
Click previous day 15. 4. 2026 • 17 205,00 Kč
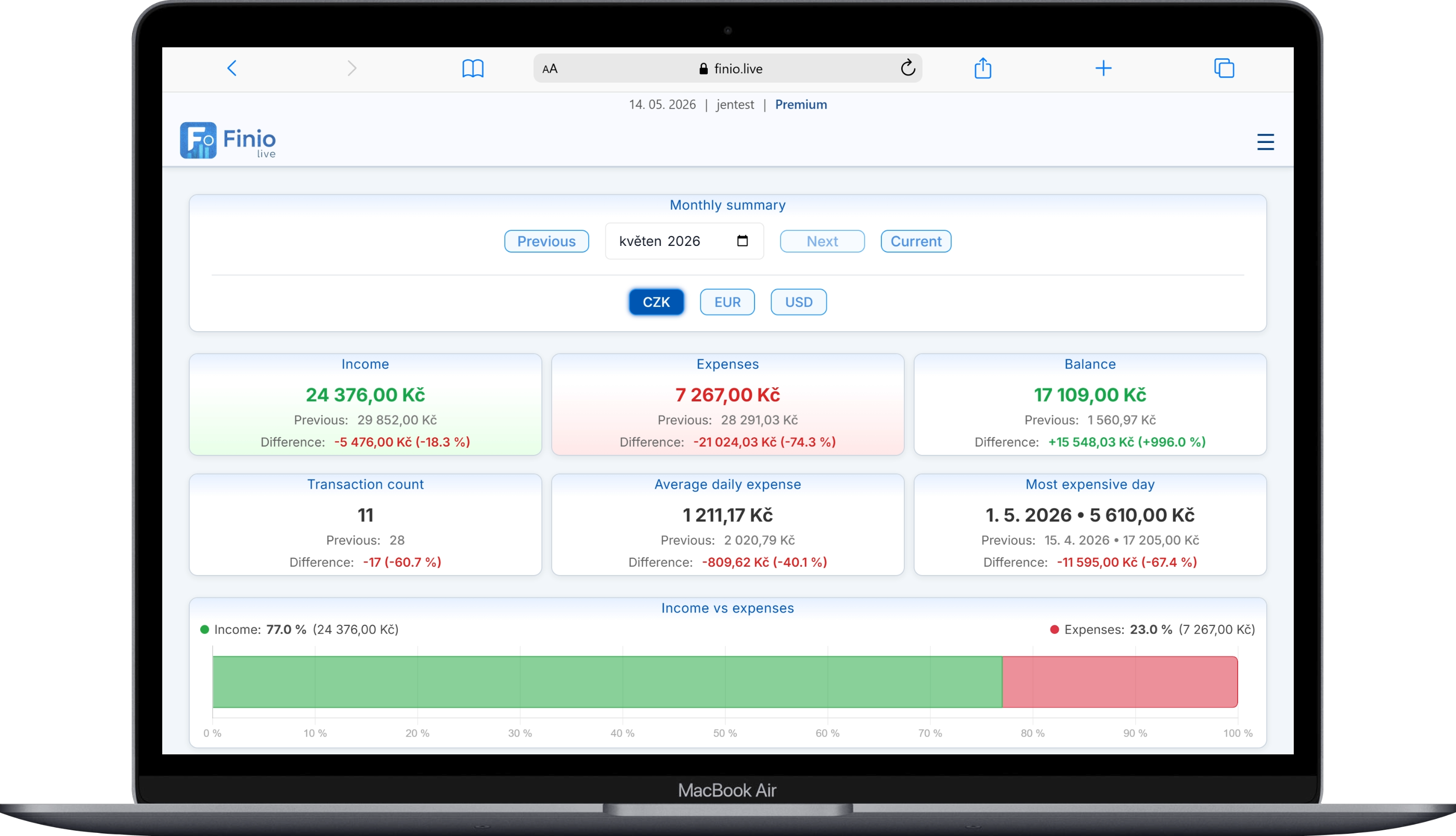[x=1121, y=540]
